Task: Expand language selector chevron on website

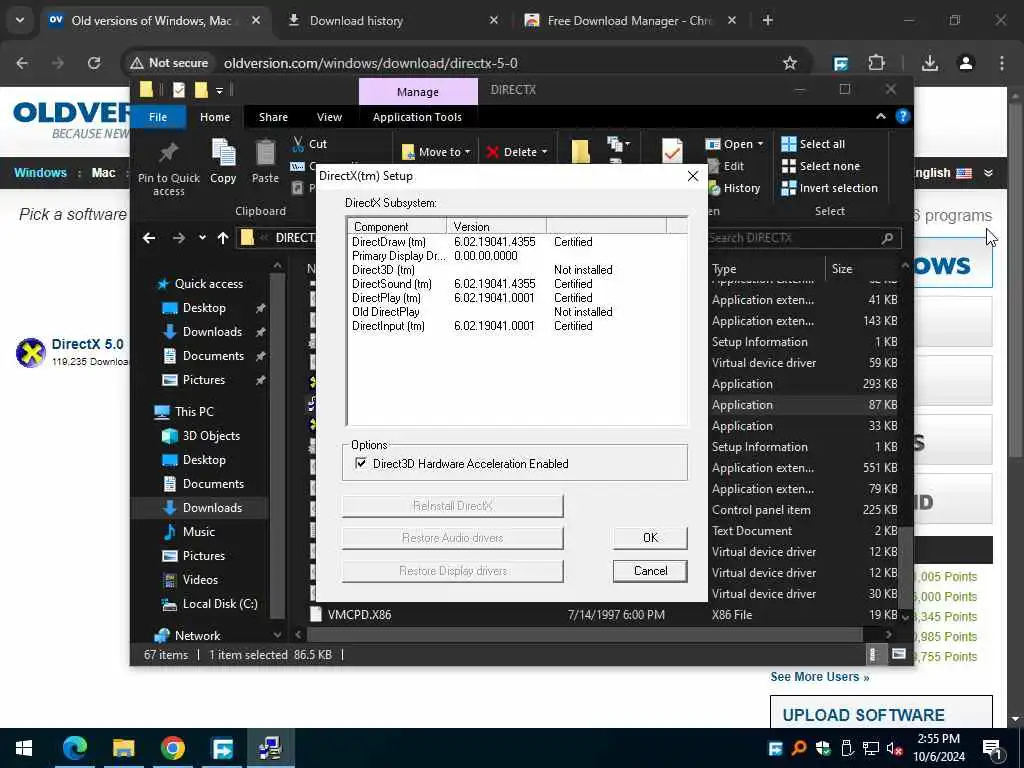Action: (988, 173)
